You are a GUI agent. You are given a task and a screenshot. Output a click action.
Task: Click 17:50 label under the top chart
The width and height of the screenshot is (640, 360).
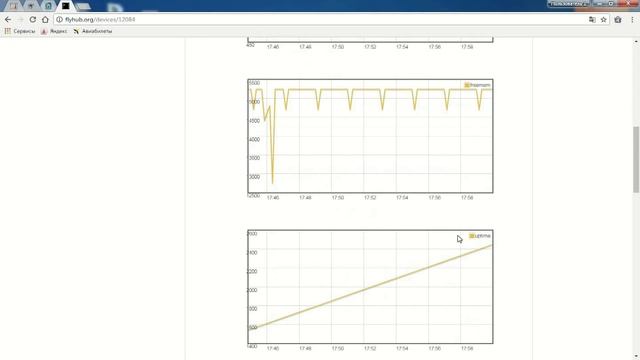pyautogui.click(x=338, y=47)
